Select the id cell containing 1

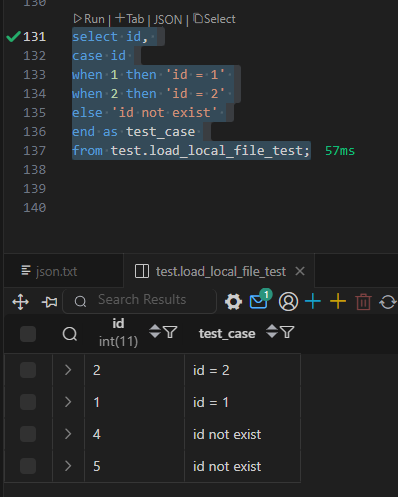134,402
